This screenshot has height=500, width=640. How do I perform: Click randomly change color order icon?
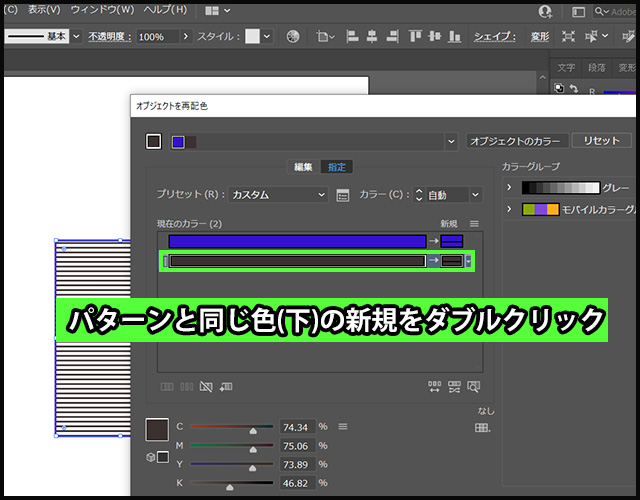(434, 387)
